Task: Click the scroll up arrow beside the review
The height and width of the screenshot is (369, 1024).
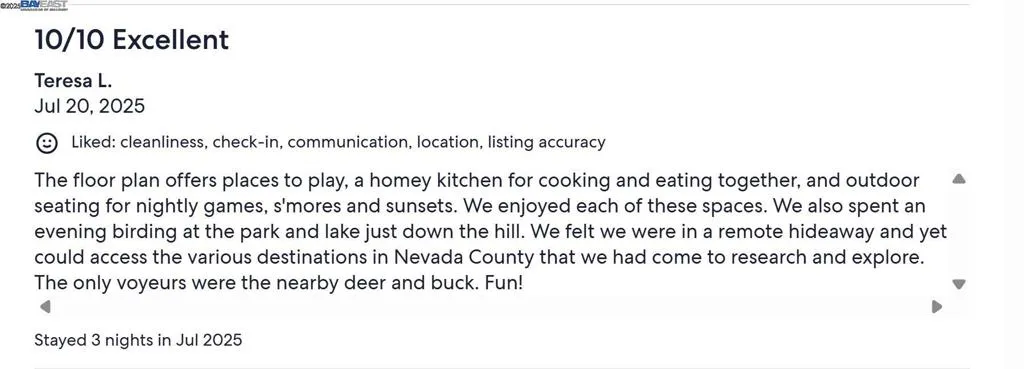Action: click(x=959, y=179)
